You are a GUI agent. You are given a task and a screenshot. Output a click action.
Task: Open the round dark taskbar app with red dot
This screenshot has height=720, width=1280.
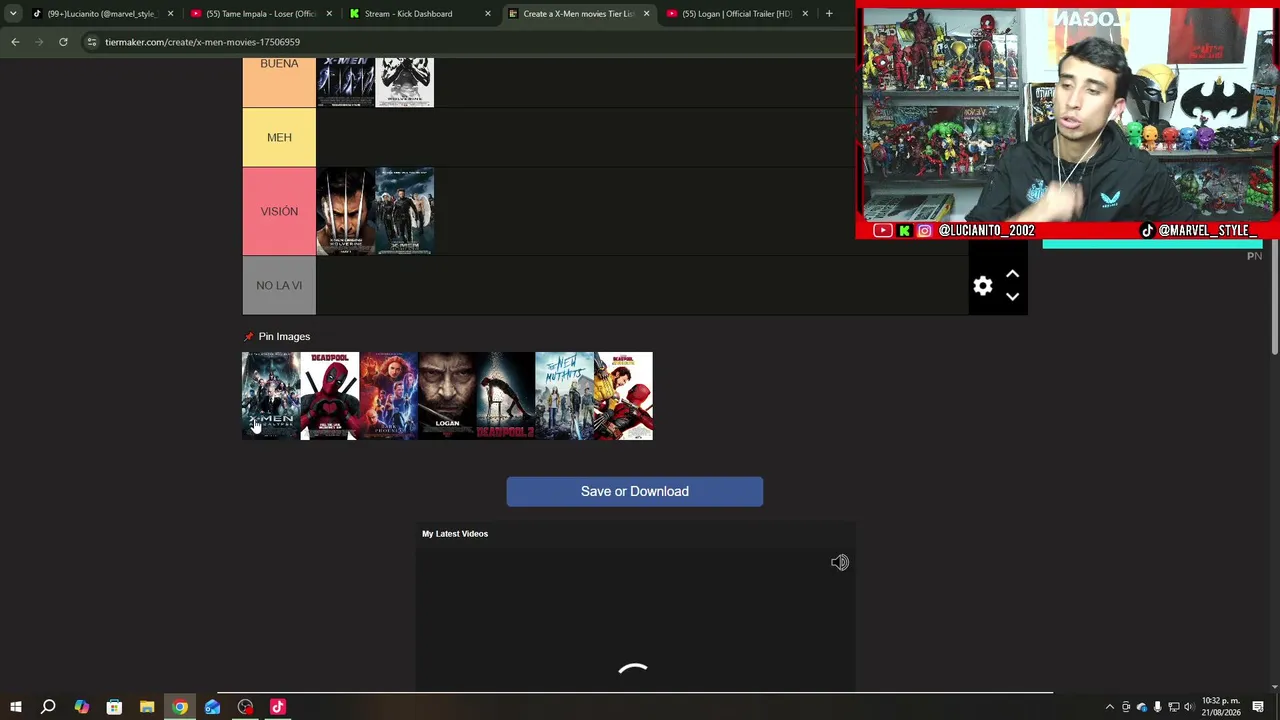pyautogui.click(x=245, y=707)
